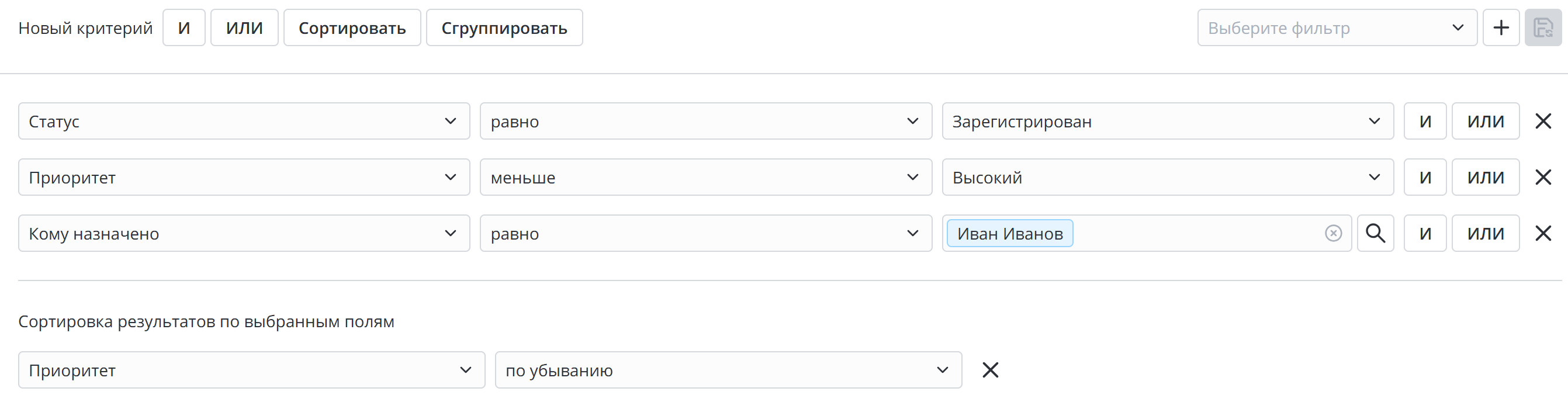Click the Иван Иванов user tag
Screen dimensions: 1568x395
tap(1010, 233)
